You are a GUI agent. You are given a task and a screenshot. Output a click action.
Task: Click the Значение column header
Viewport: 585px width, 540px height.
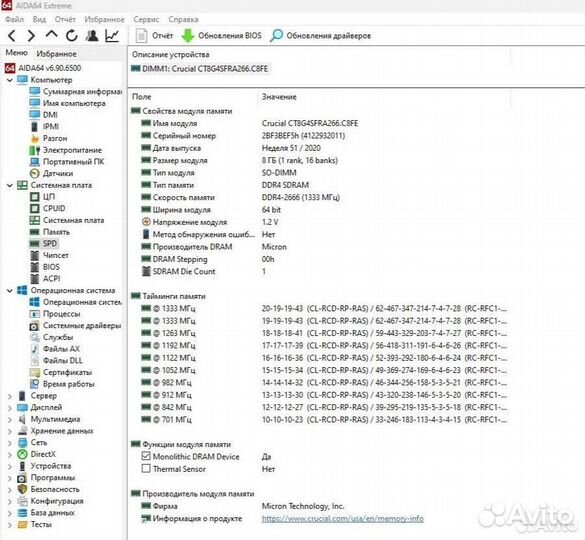[x=279, y=97]
